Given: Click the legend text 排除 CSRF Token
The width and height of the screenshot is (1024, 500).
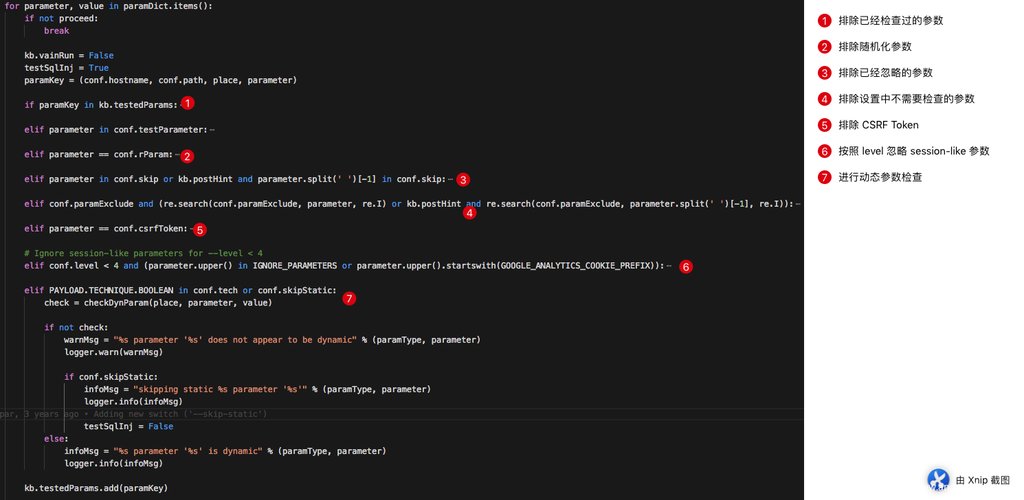Looking at the screenshot, I should point(877,125).
